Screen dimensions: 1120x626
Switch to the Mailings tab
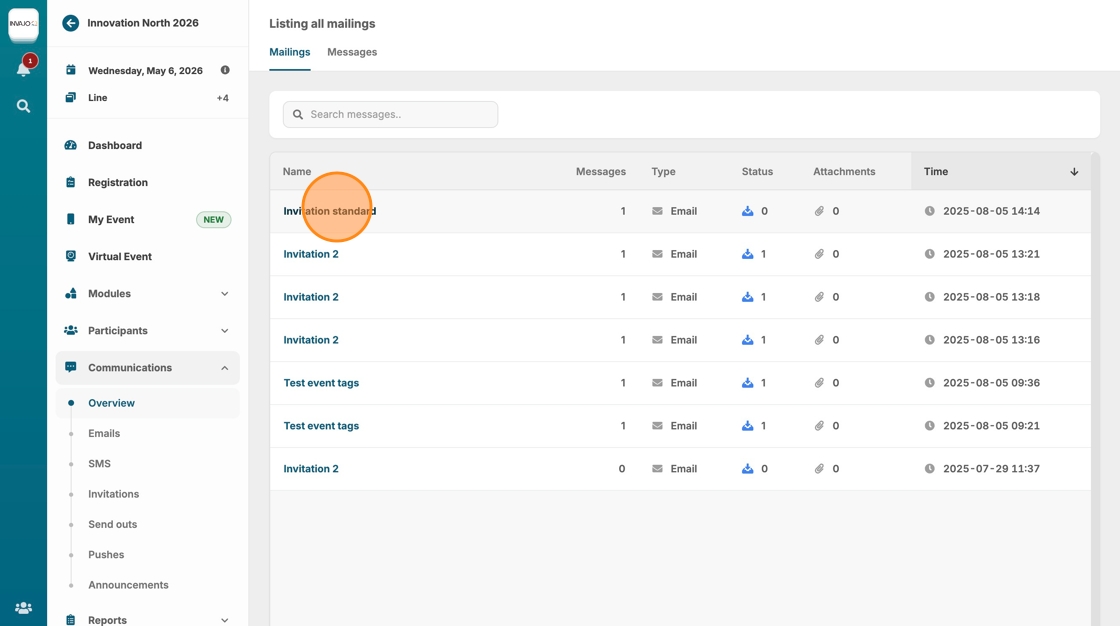(x=289, y=52)
